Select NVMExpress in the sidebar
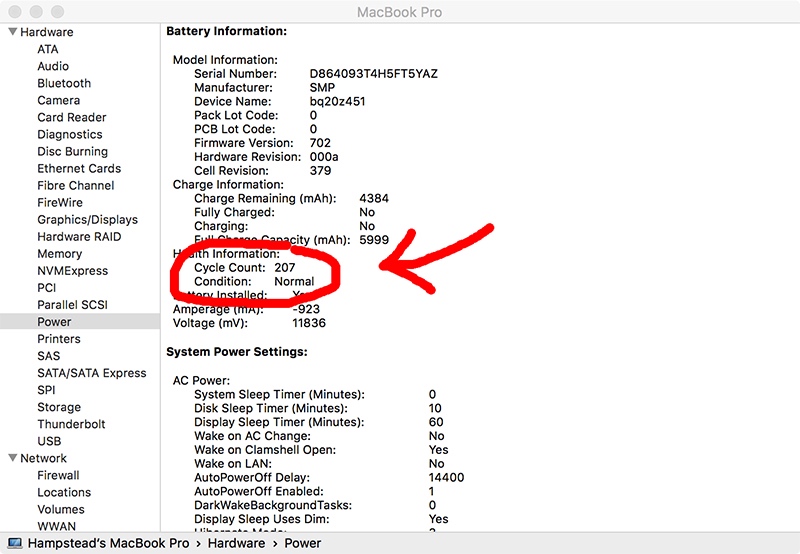 (x=72, y=271)
